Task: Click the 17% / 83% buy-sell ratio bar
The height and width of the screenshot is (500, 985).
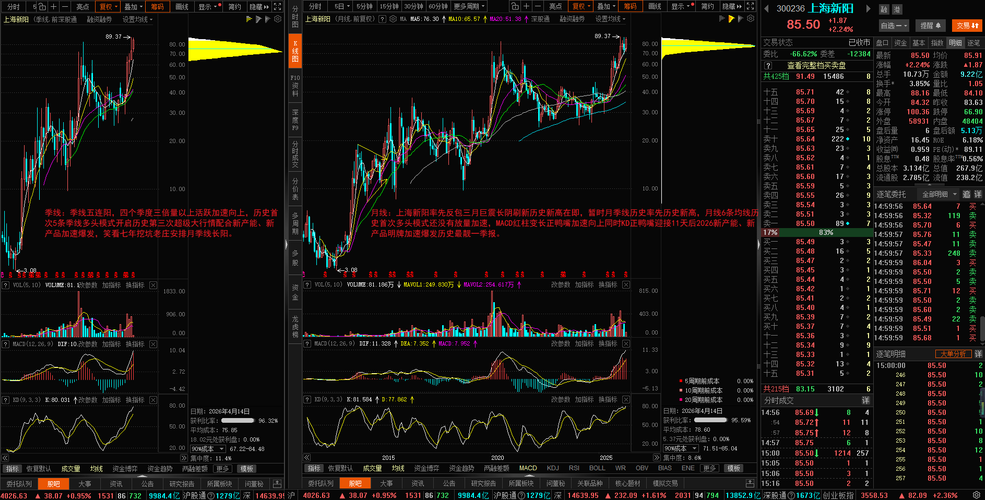Action: click(x=817, y=232)
